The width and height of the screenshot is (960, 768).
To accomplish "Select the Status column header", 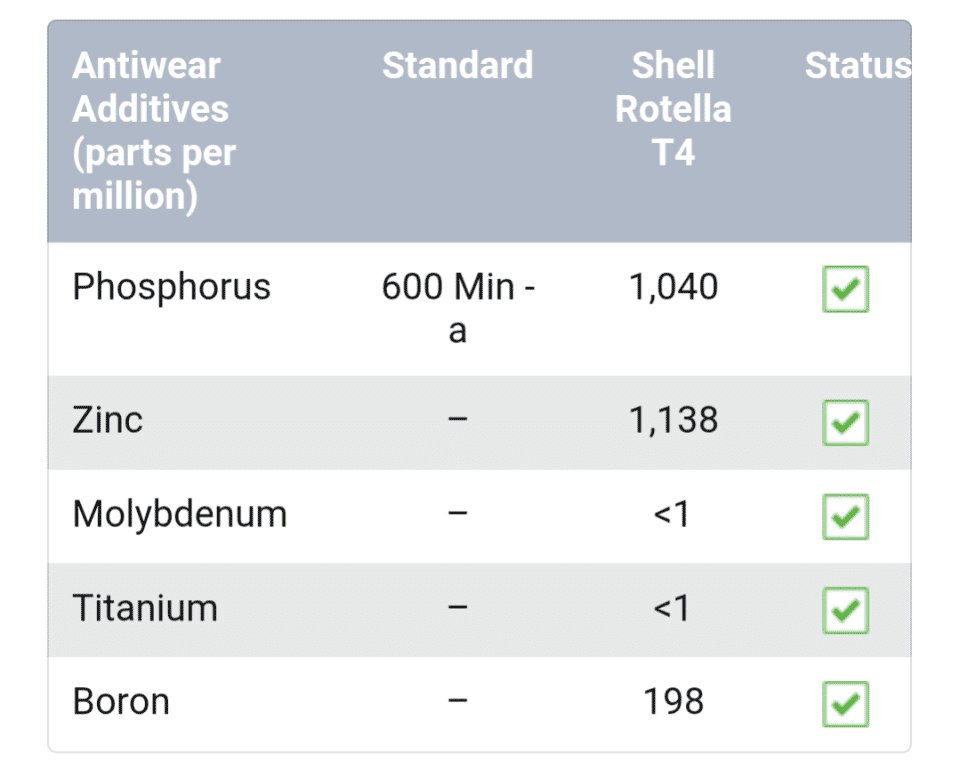I will pyautogui.click(x=857, y=66).
